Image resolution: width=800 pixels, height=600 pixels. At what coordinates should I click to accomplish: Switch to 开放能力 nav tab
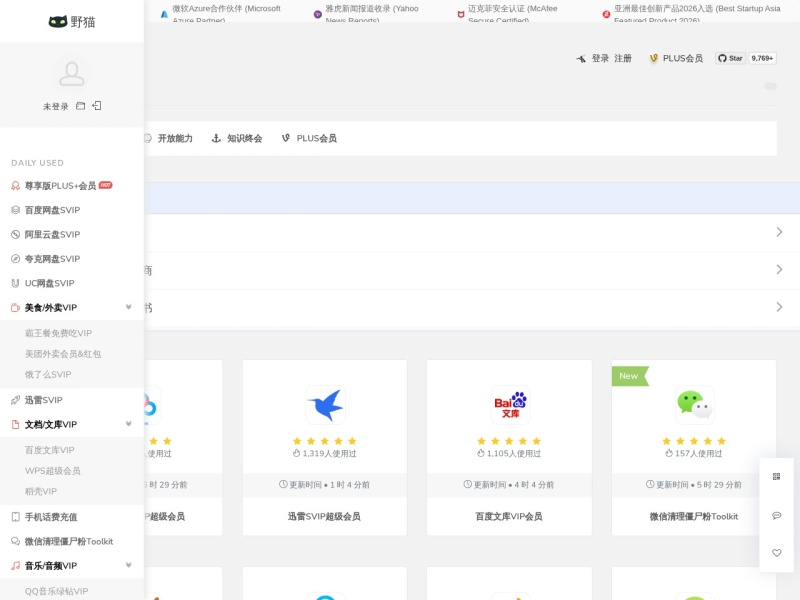pos(175,138)
